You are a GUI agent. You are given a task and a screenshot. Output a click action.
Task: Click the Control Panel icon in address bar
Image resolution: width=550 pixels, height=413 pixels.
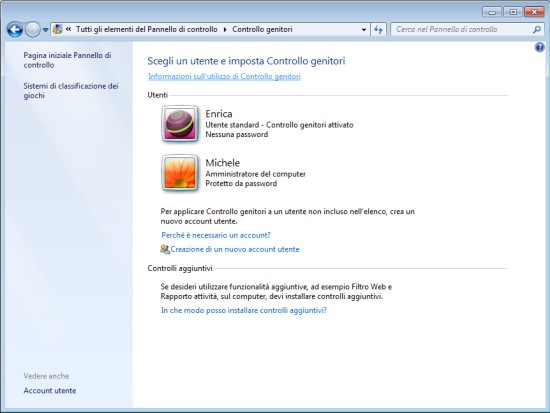pos(58,29)
